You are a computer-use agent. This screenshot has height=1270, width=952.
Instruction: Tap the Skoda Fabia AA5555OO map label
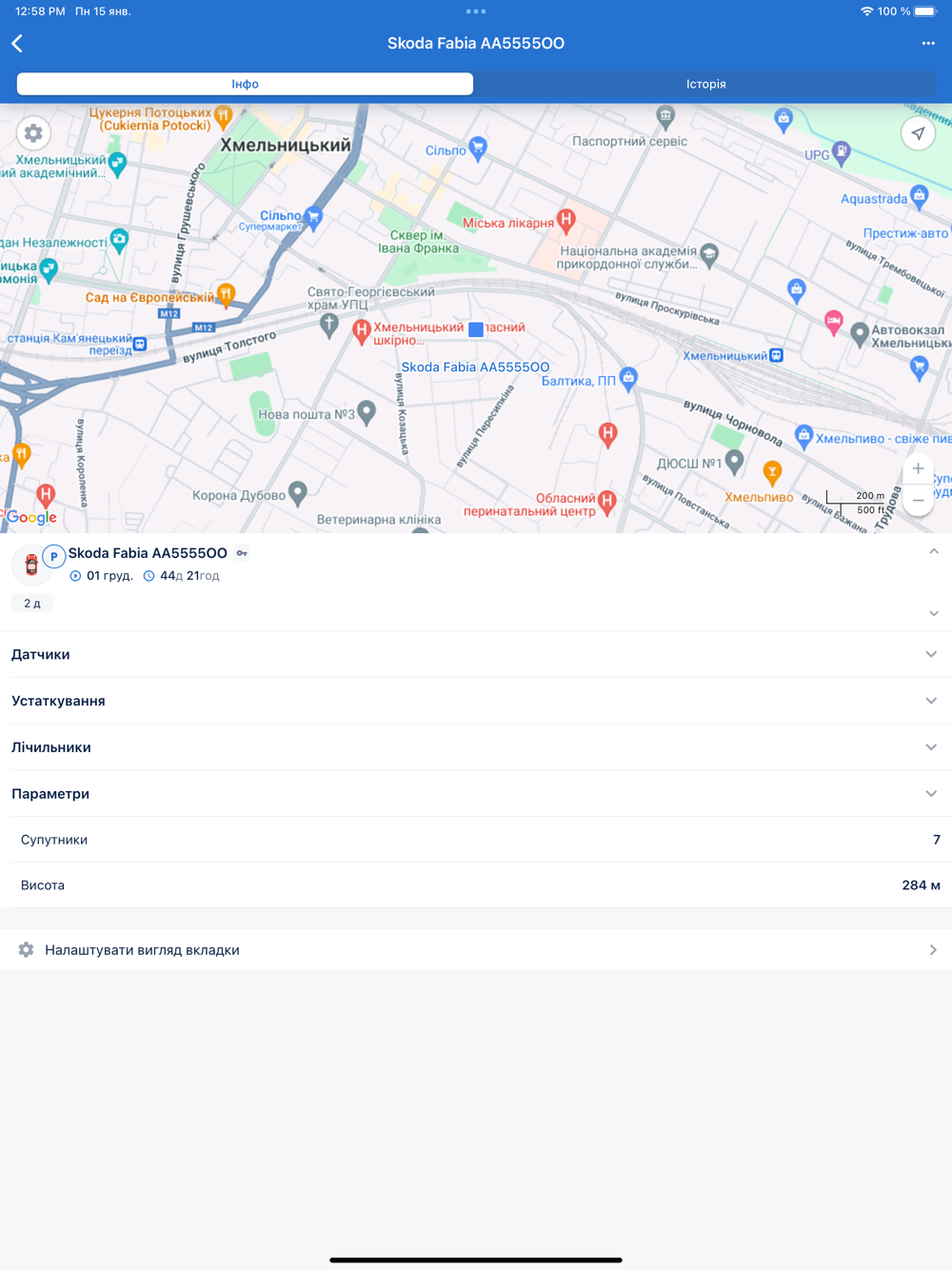(x=475, y=367)
